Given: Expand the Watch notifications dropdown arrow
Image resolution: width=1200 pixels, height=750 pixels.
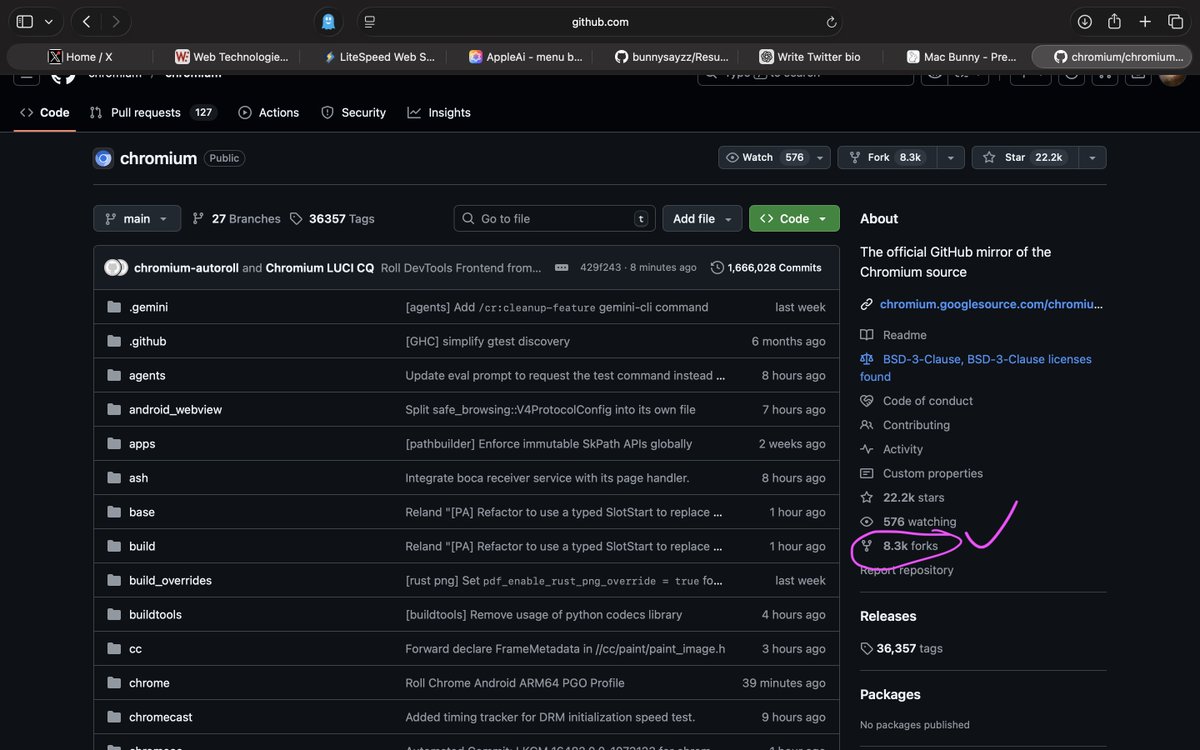Looking at the screenshot, I should 821,157.
